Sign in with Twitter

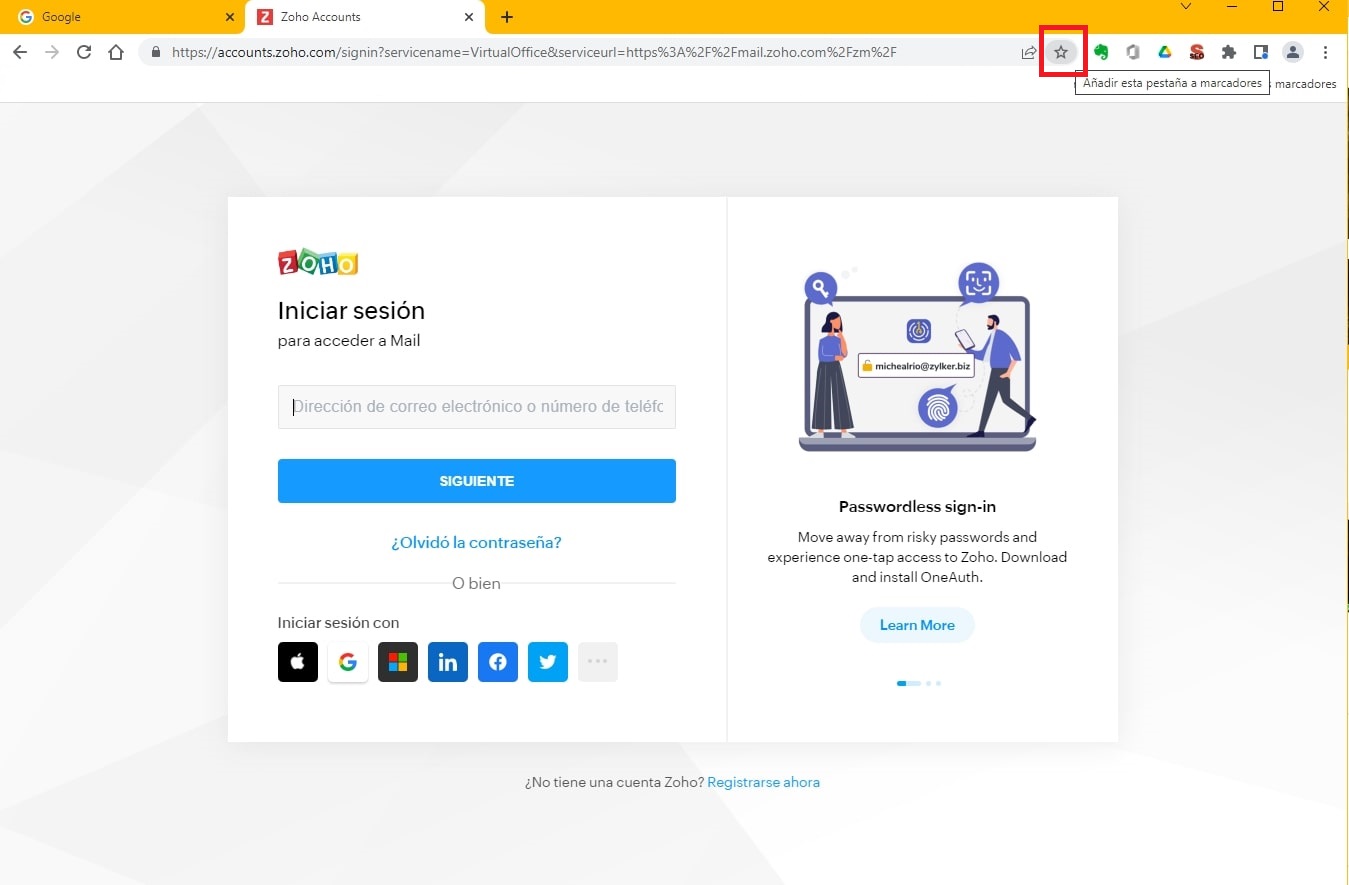pos(548,662)
